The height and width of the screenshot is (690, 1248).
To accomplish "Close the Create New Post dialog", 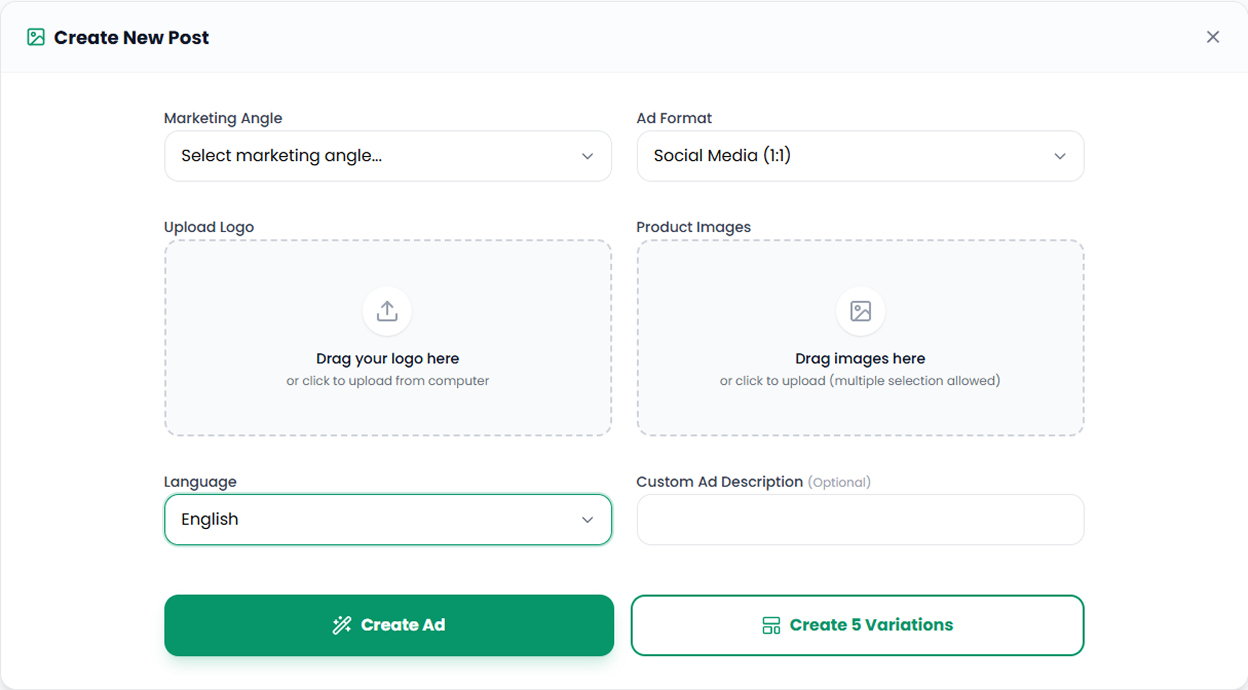I will (x=1212, y=36).
